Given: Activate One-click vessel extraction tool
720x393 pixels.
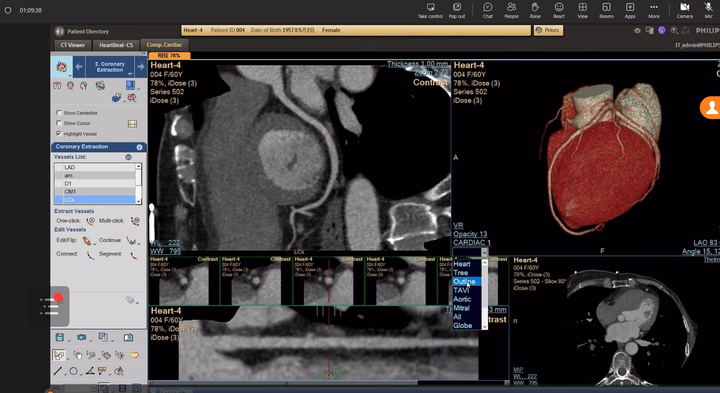Looking at the screenshot, I should (x=90, y=221).
